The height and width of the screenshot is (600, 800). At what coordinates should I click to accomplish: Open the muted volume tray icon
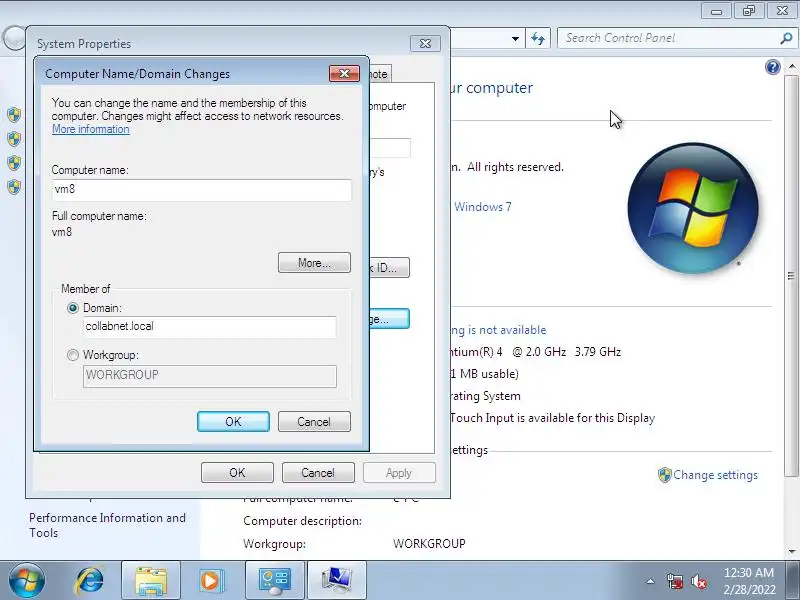coord(698,581)
